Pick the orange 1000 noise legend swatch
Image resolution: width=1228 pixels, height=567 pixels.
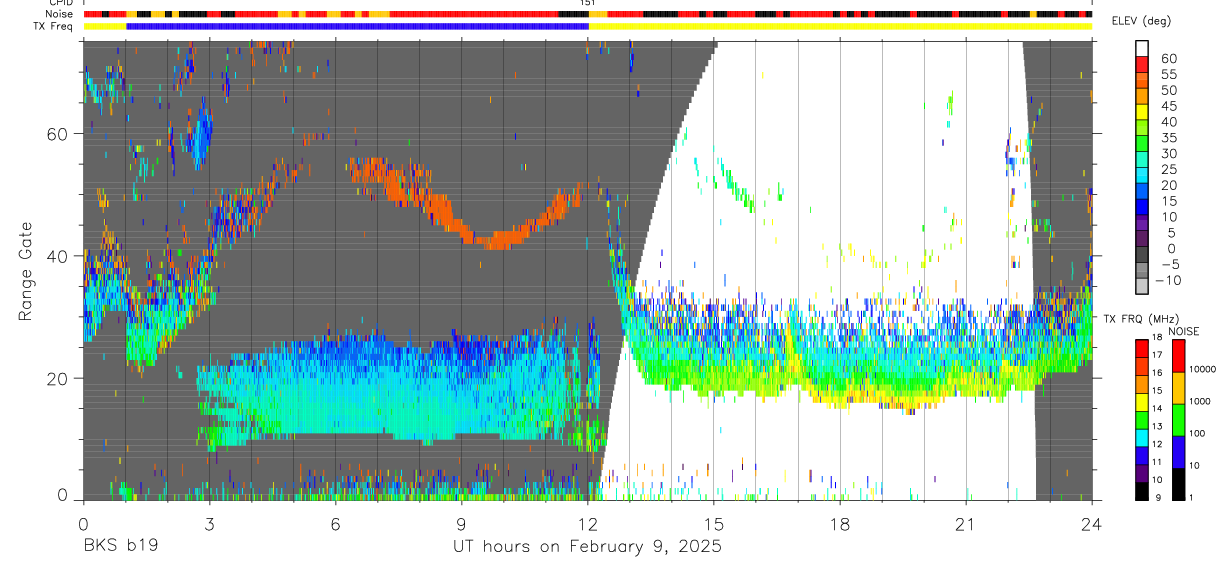click(1179, 388)
